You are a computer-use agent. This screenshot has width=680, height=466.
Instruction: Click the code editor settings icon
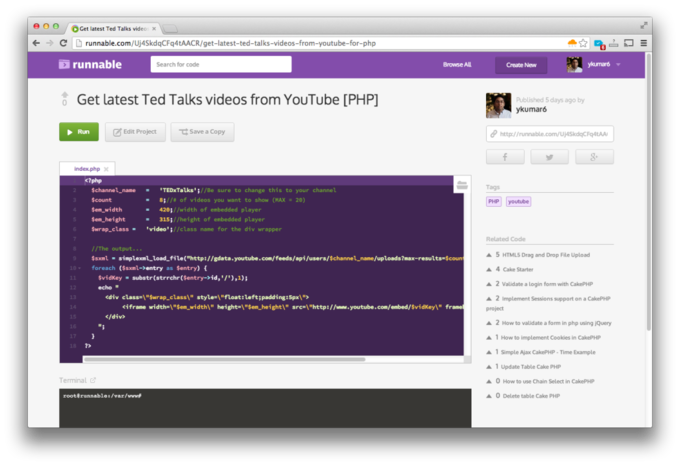[x=462, y=185]
